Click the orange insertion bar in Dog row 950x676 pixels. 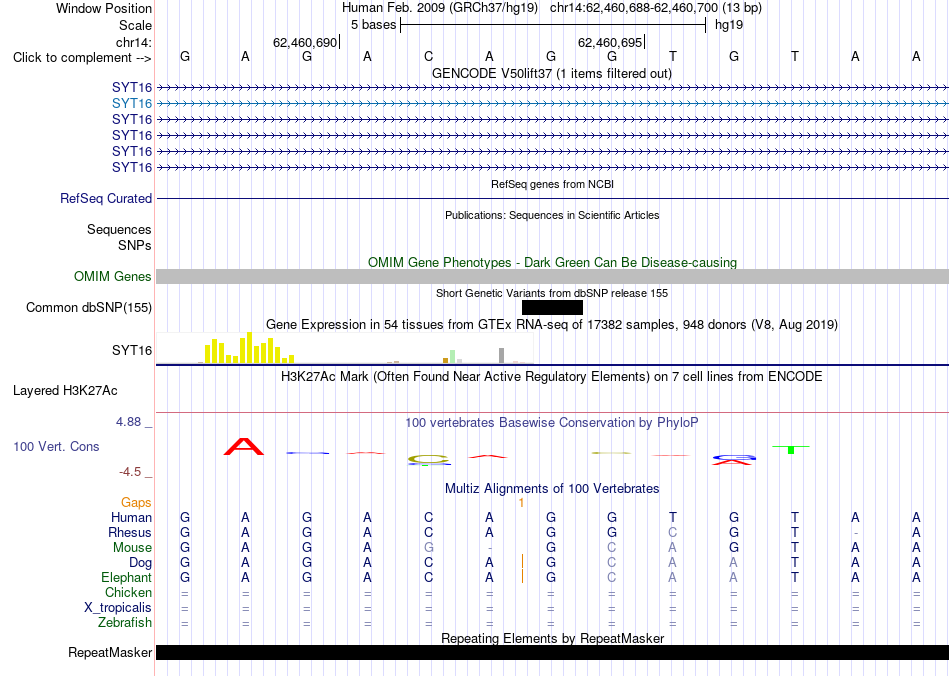(522, 562)
